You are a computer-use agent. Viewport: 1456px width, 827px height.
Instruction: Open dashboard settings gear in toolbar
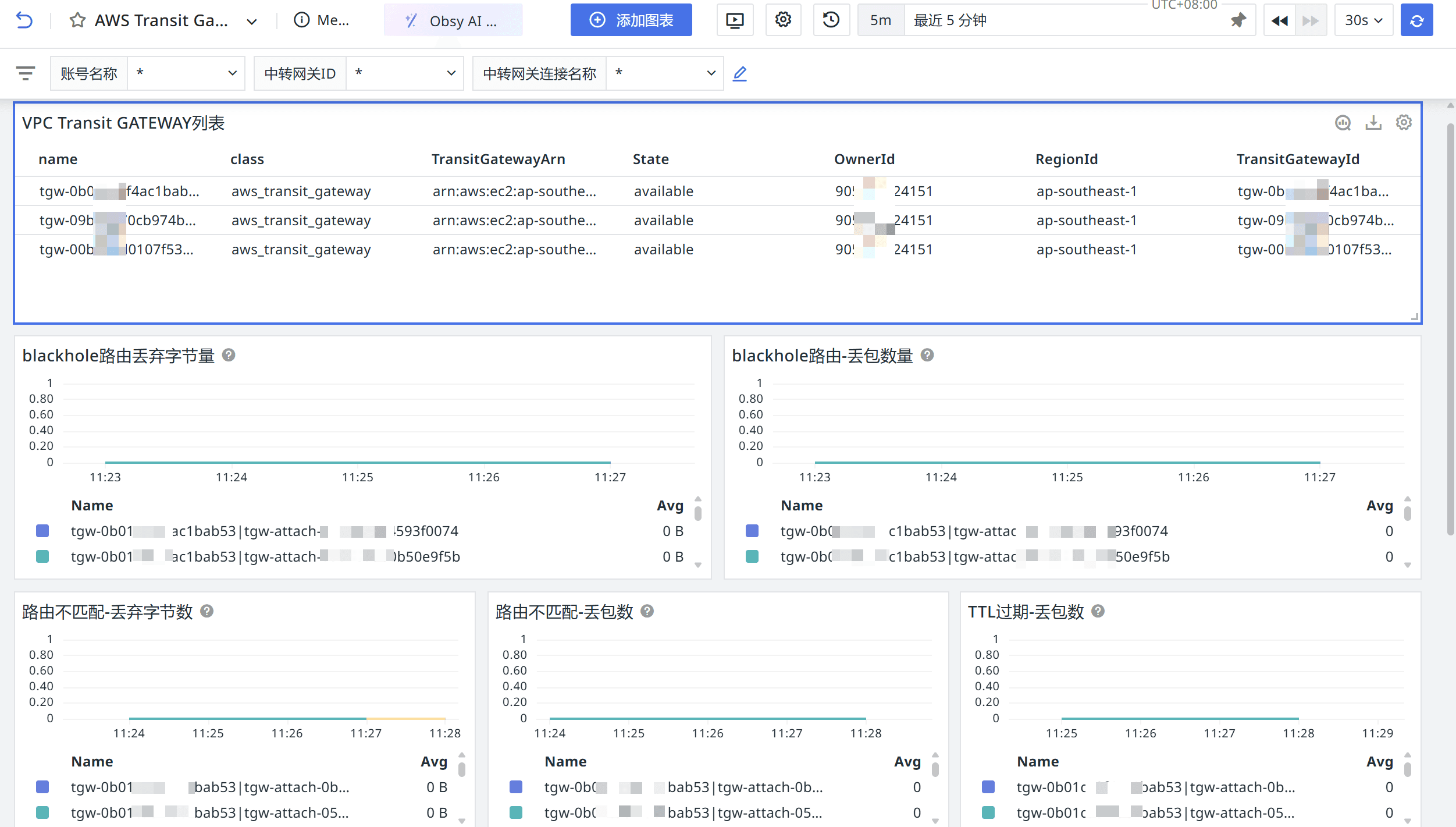[x=783, y=20]
